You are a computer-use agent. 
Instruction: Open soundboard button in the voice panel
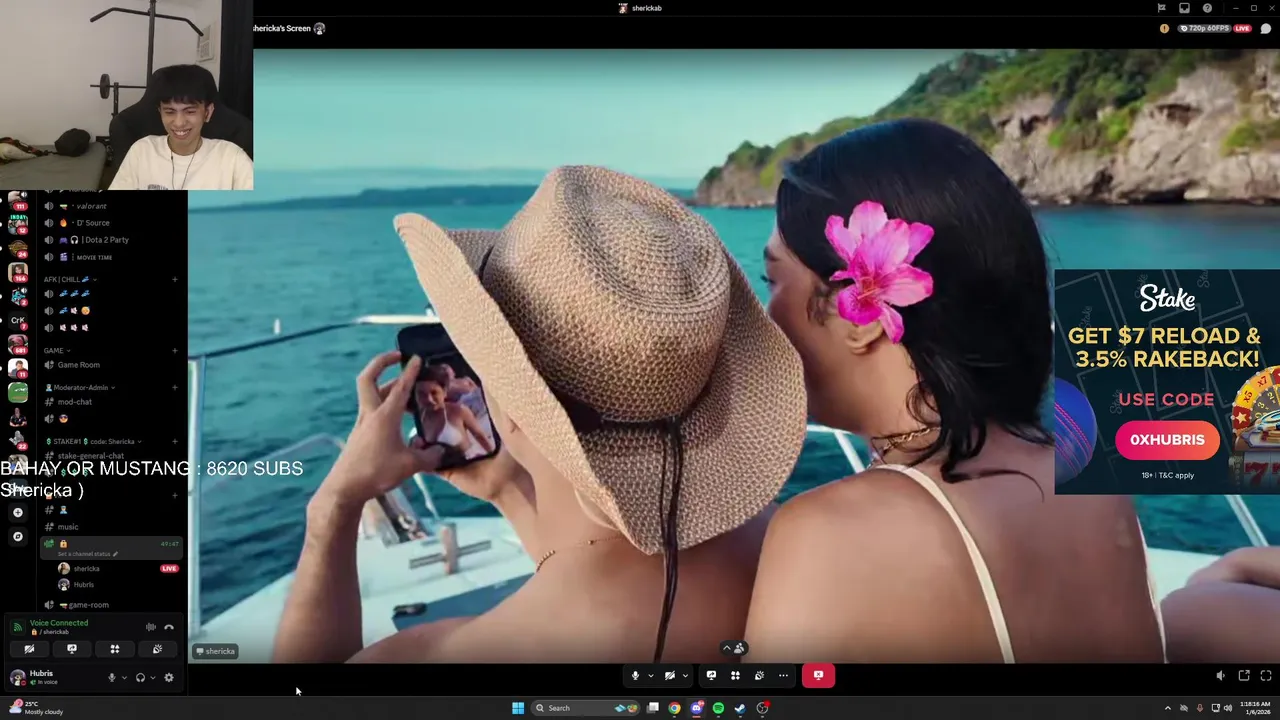click(157, 649)
